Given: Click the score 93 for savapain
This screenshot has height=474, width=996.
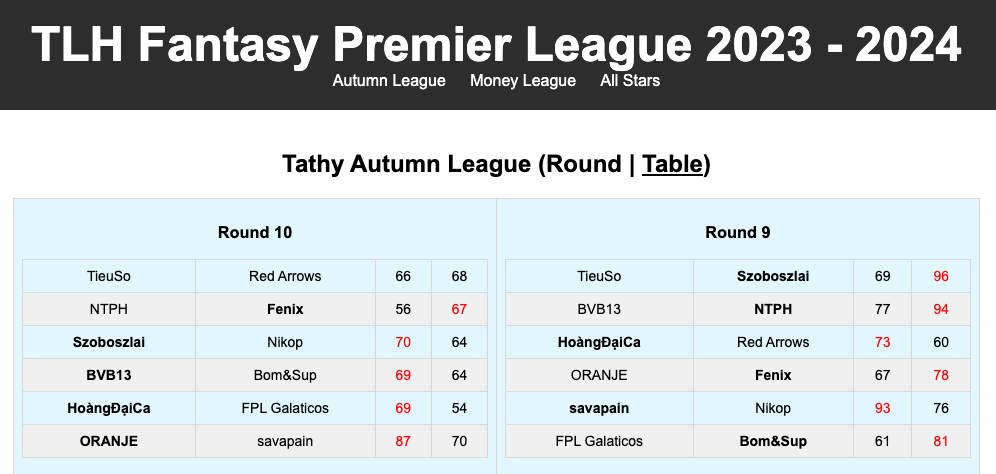Looking at the screenshot, I should pos(882,408).
